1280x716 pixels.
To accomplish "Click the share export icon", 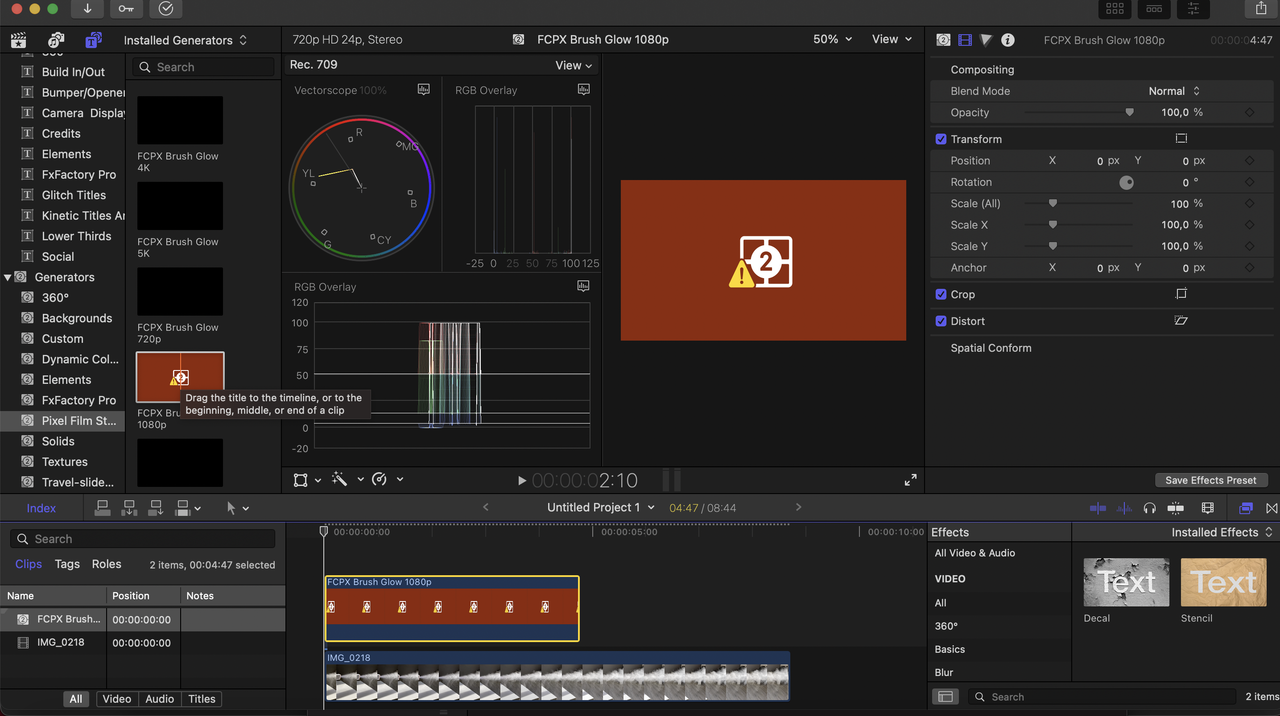I will [1261, 9].
